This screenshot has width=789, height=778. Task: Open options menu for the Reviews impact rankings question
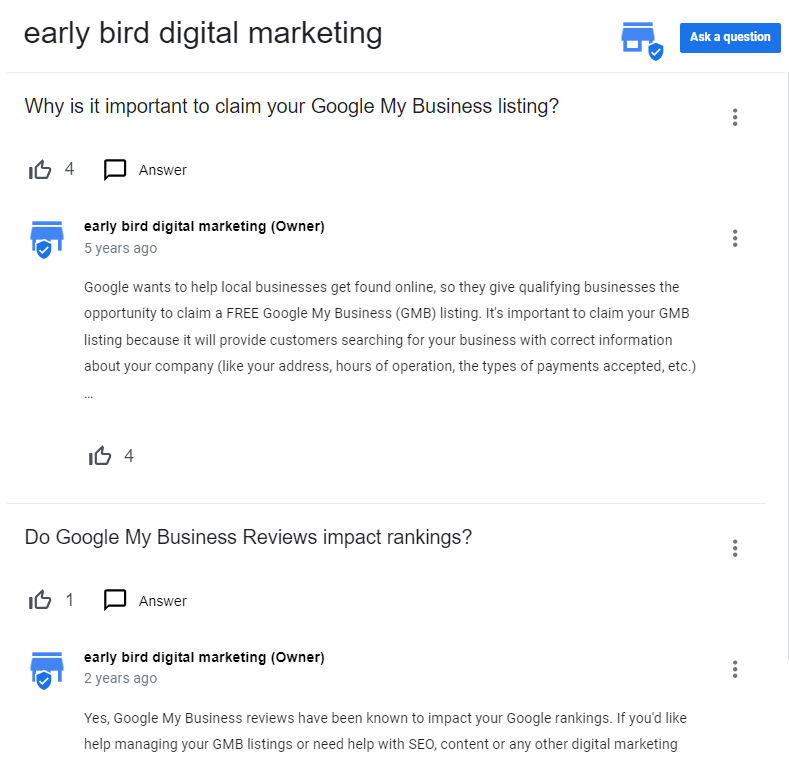coord(735,548)
